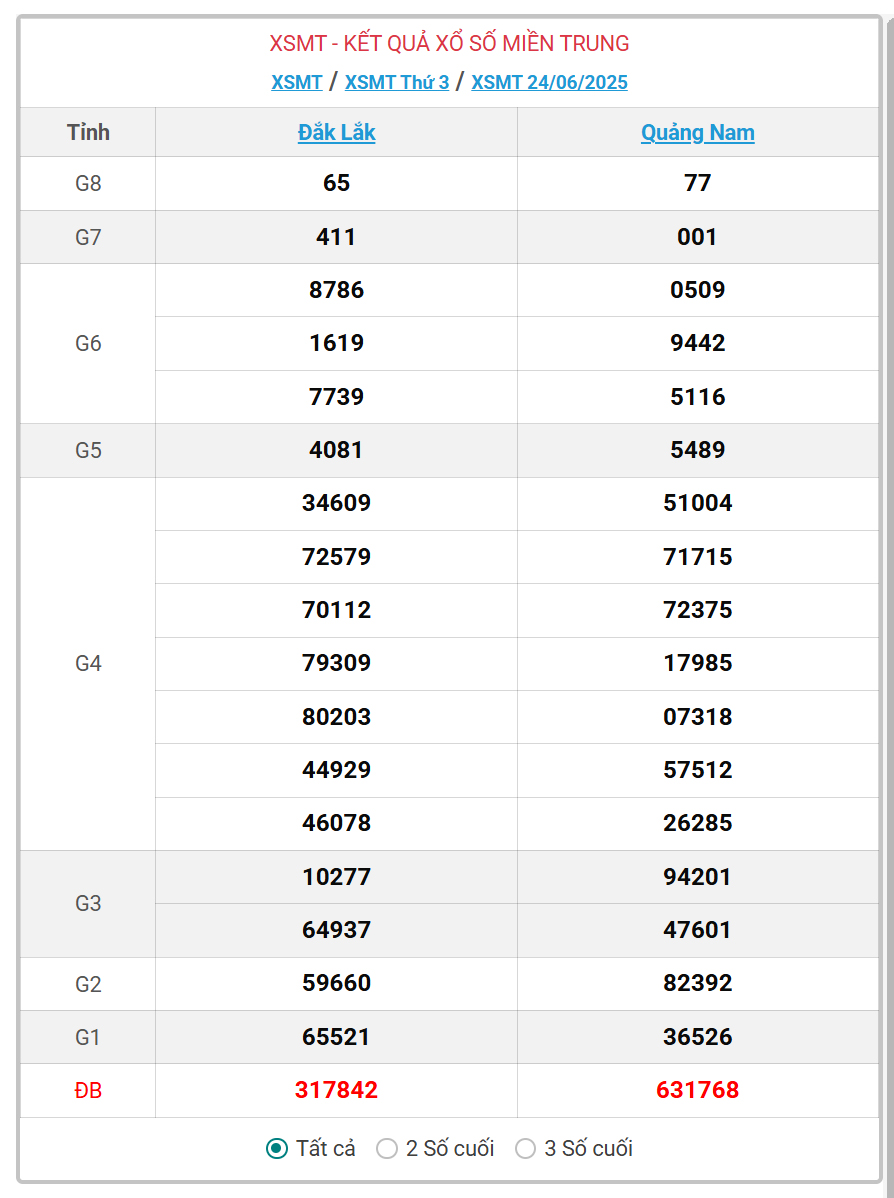The image size is (894, 1198).
Task: Click the G1 result 65521
Action: pyautogui.click(x=336, y=1037)
